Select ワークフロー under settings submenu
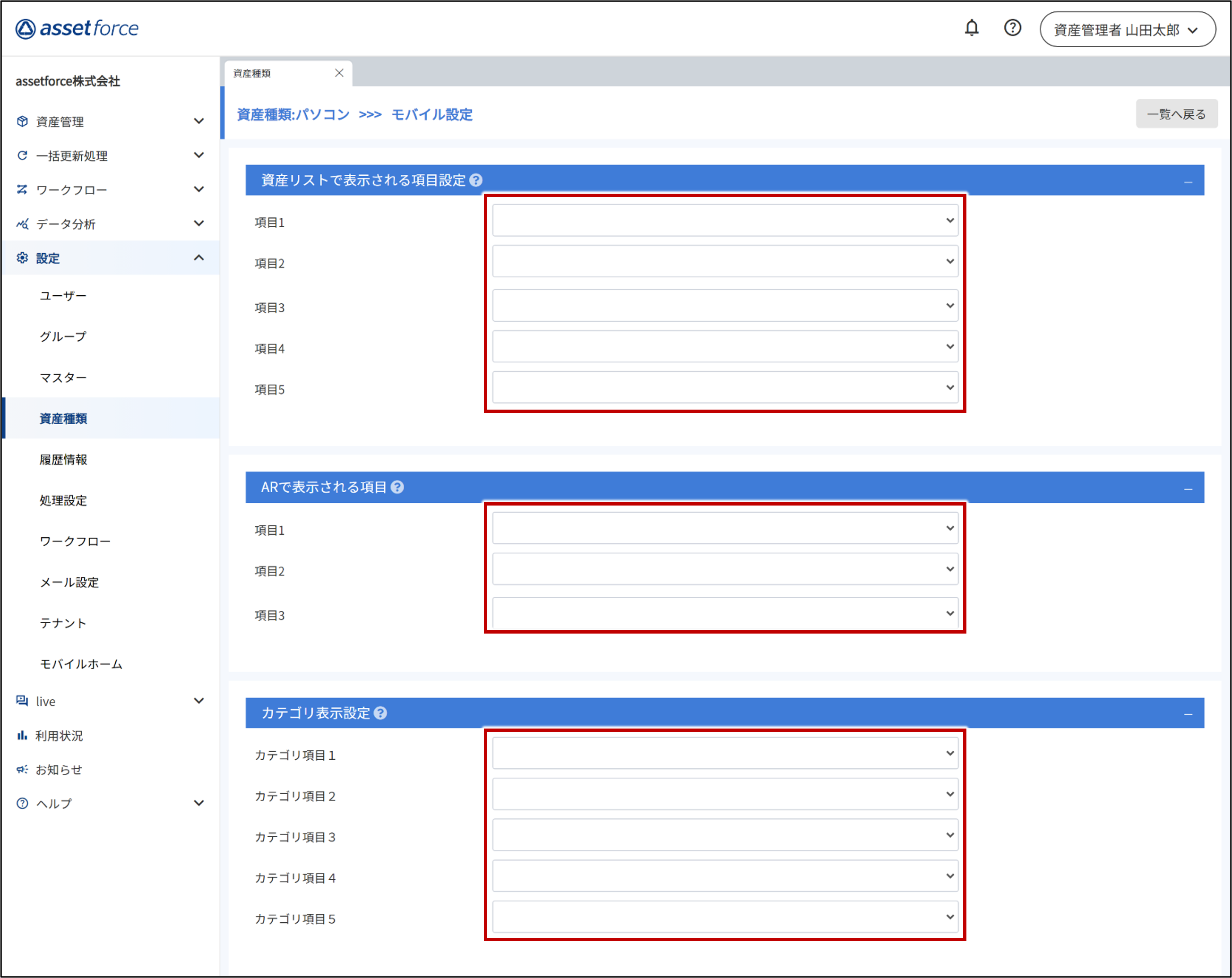Image resolution: width=1232 pixels, height=978 pixels. pos(75,541)
